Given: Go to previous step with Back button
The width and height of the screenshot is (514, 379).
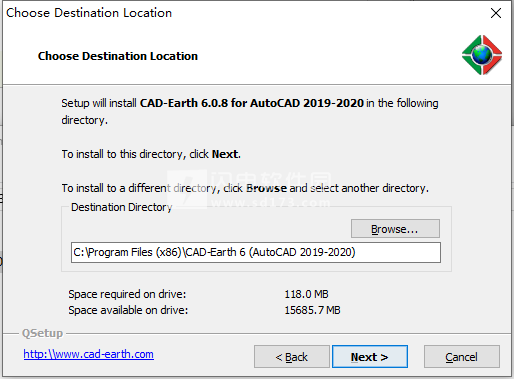Looking at the screenshot, I should [x=292, y=357].
